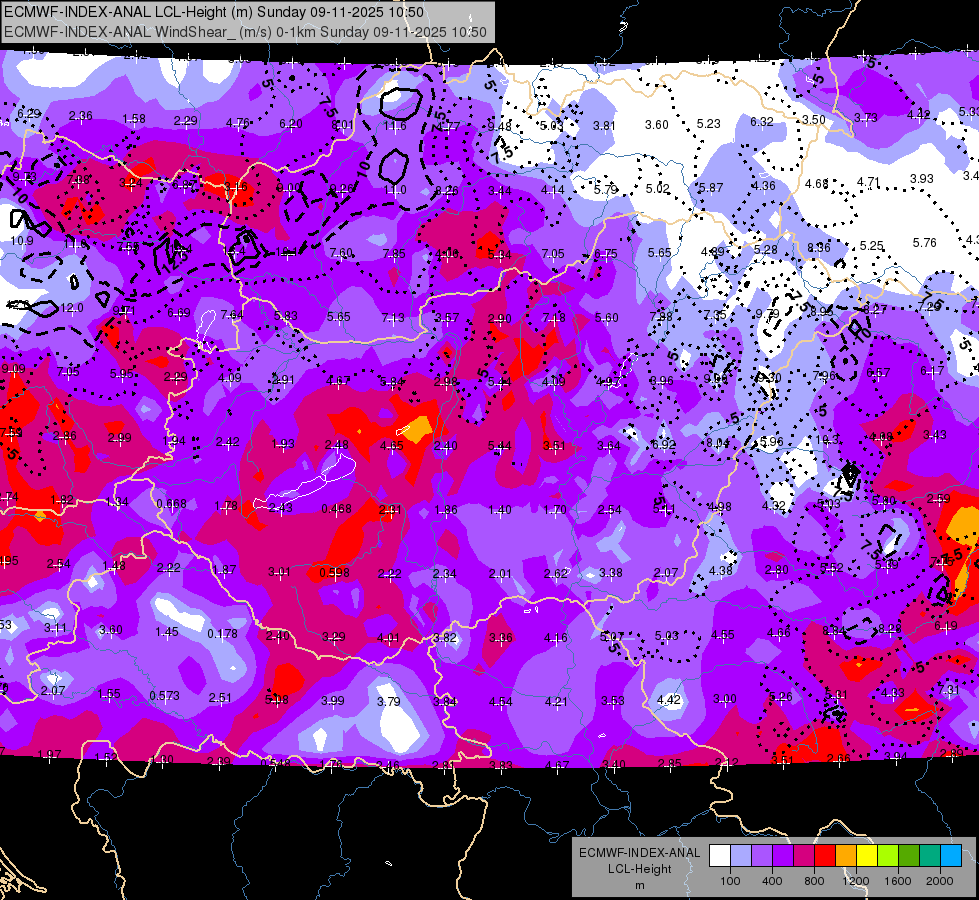Click the pale lavender legend swatch
Image resolution: width=979 pixels, height=900 pixels.
point(741,856)
